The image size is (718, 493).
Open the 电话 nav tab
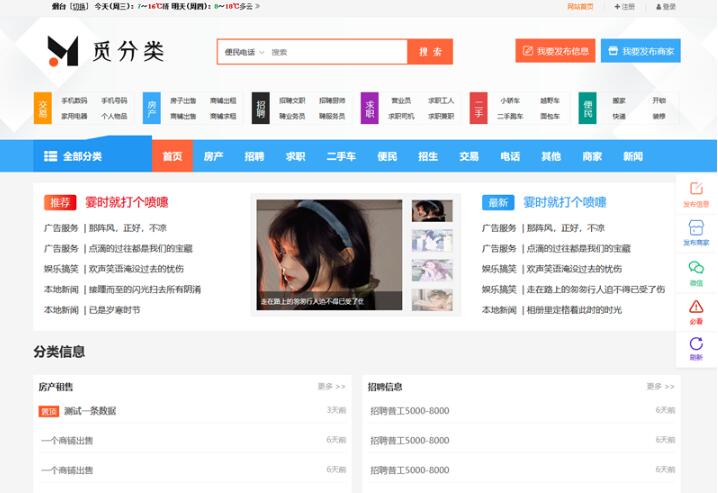[x=510, y=156]
